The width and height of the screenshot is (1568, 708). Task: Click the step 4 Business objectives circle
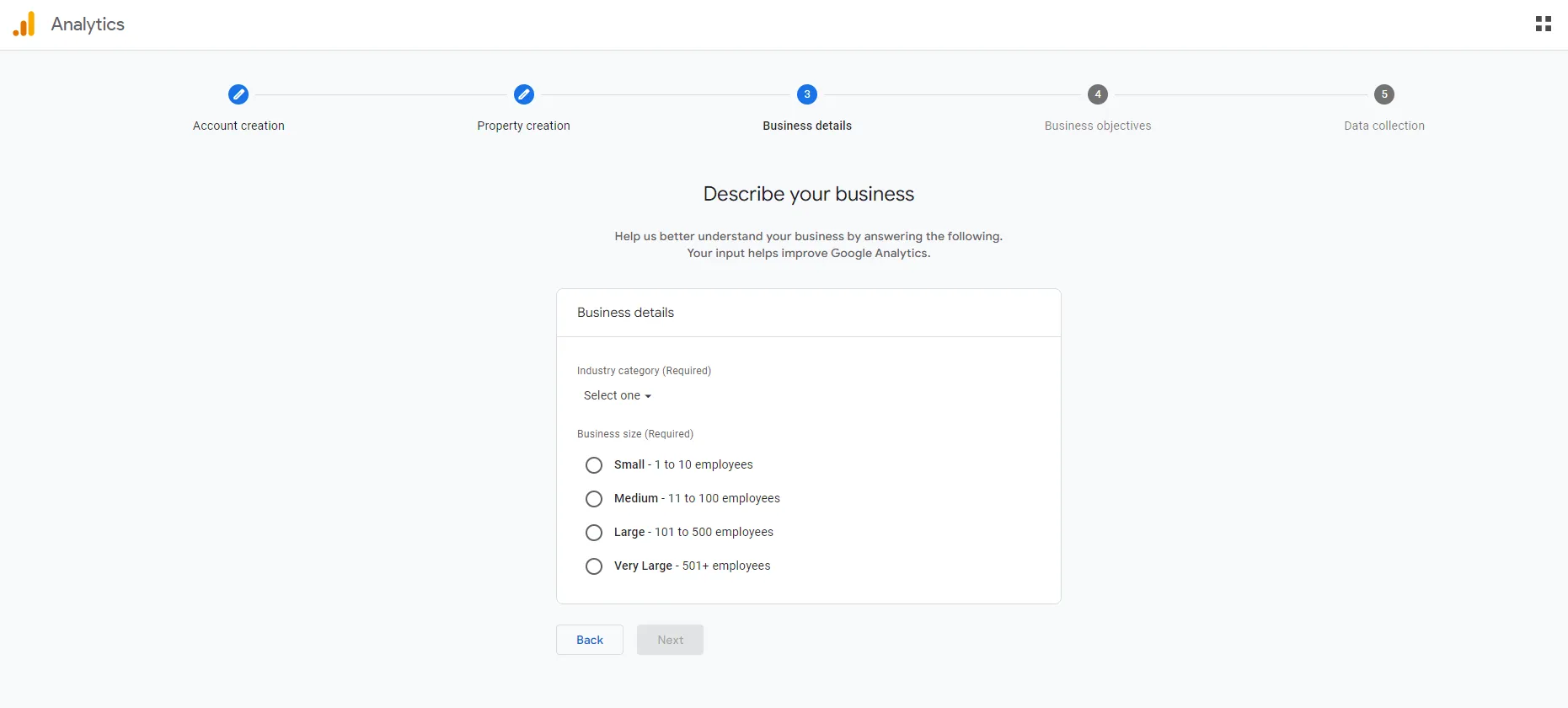(1098, 94)
